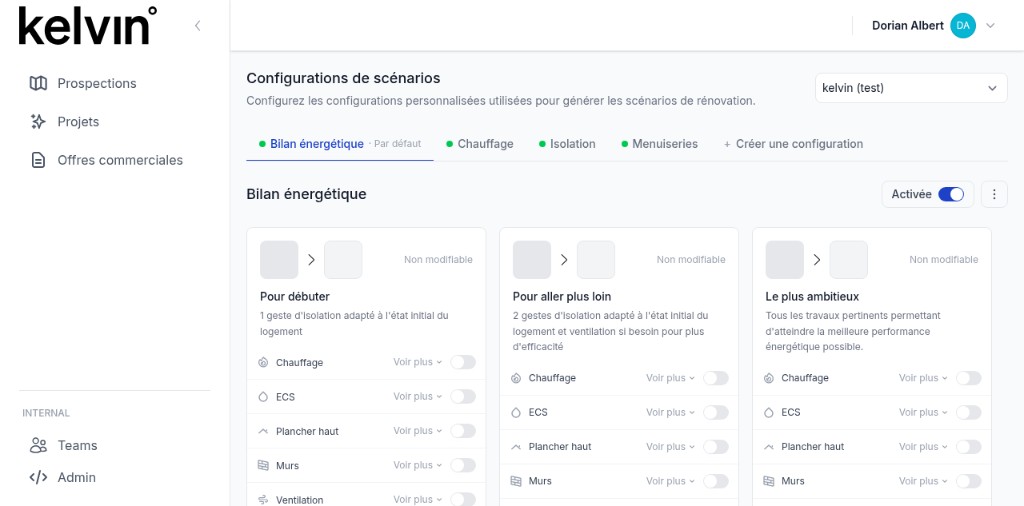Image resolution: width=1024 pixels, height=506 pixels.
Task: Click Murs wall icon in Pour débuter
Action: tap(263, 466)
